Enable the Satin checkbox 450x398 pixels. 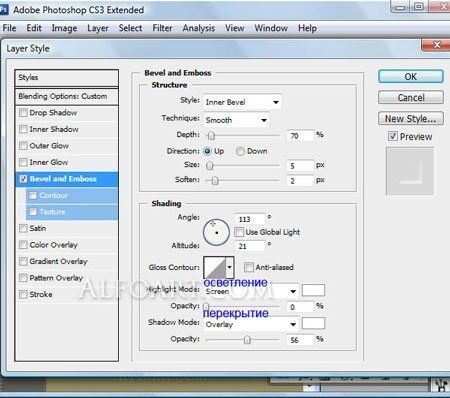23,228
